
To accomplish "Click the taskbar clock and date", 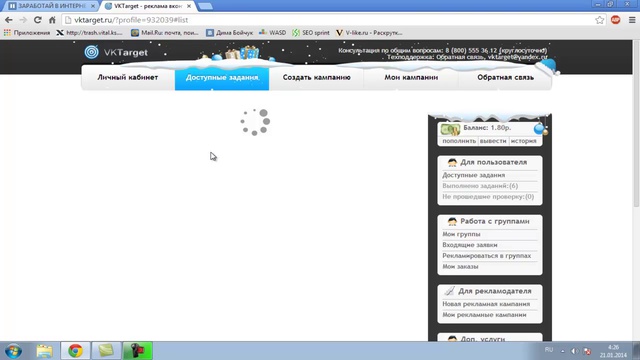I will (613, 351).
